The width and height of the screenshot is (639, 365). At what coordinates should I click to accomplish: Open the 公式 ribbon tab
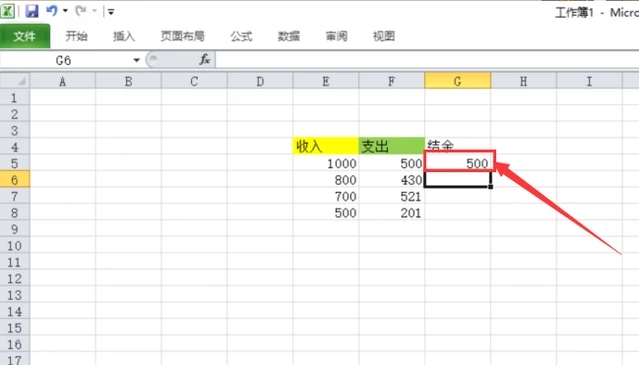tap(241, 36)
